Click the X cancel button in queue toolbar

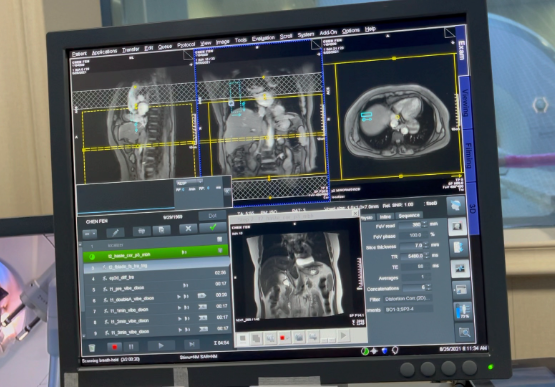tap(188, 229)
